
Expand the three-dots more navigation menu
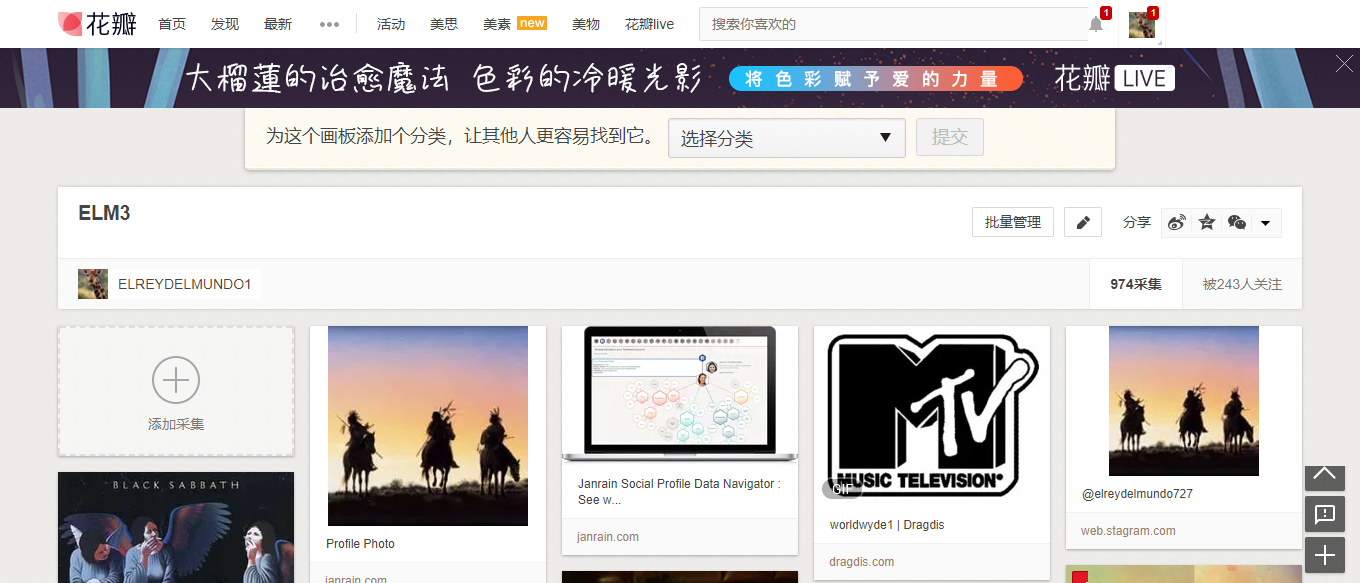(x=329, y=24)
